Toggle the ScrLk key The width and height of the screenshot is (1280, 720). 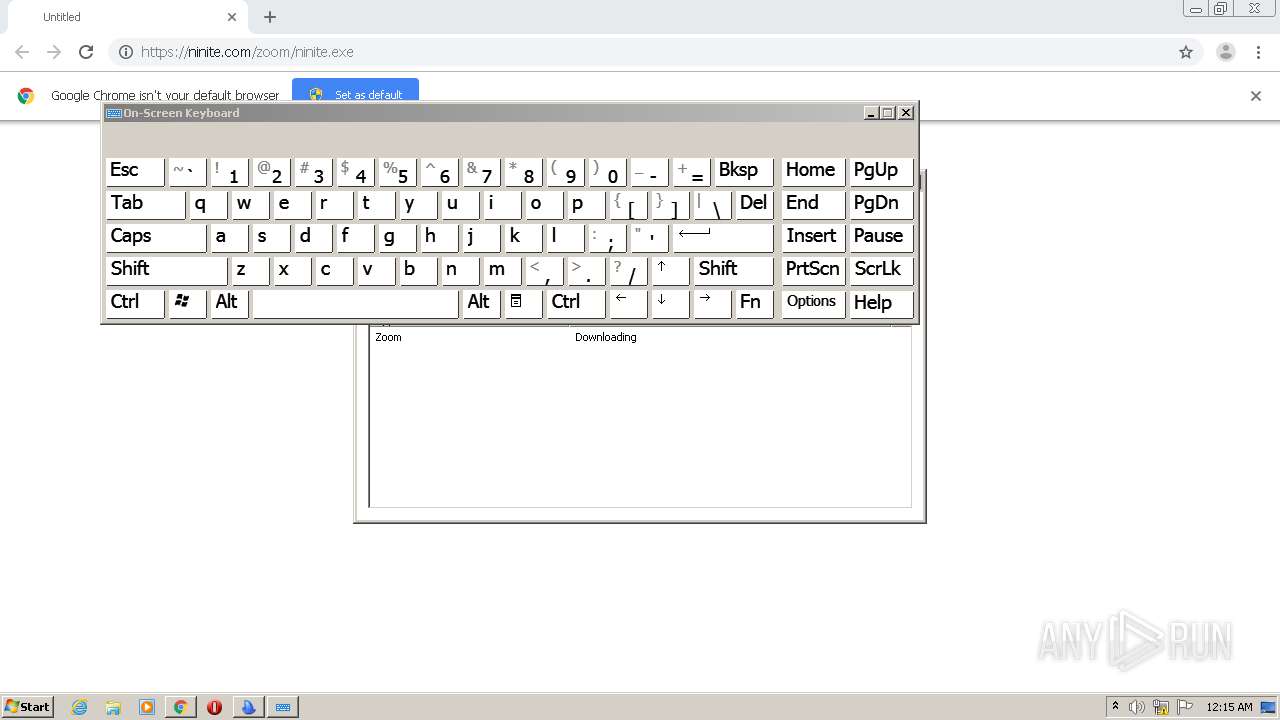tap(881, 270)
